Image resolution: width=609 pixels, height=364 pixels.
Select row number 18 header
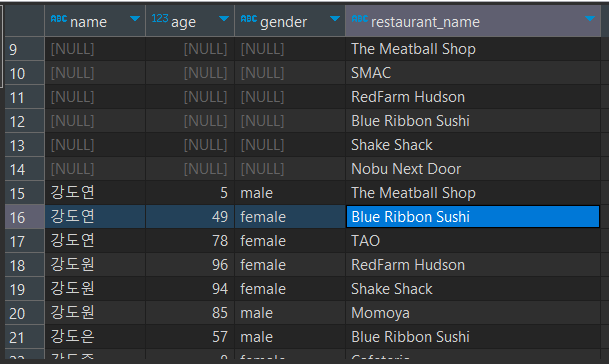(x=24, y=265)
